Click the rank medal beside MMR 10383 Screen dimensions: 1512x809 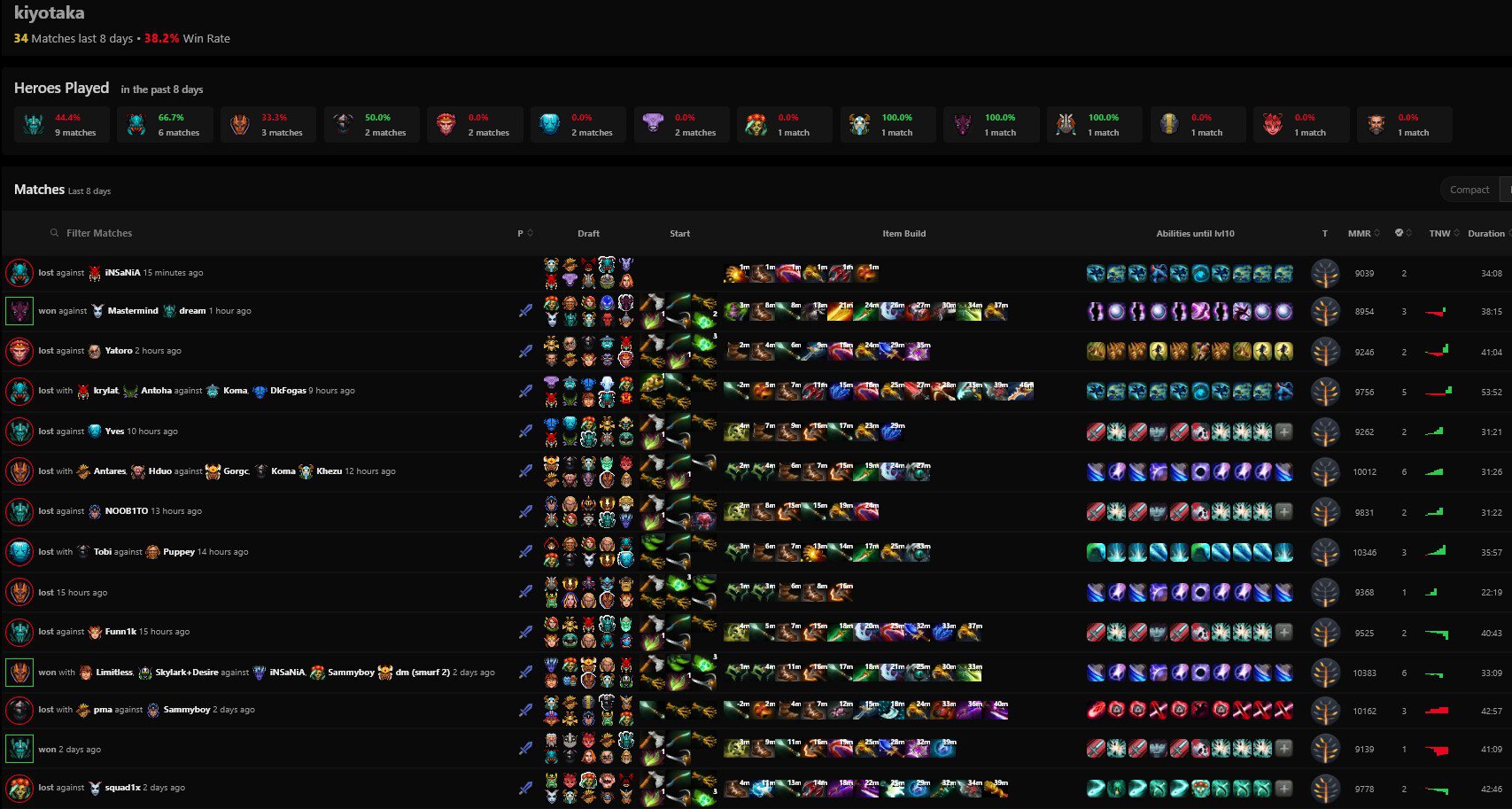1325,673
